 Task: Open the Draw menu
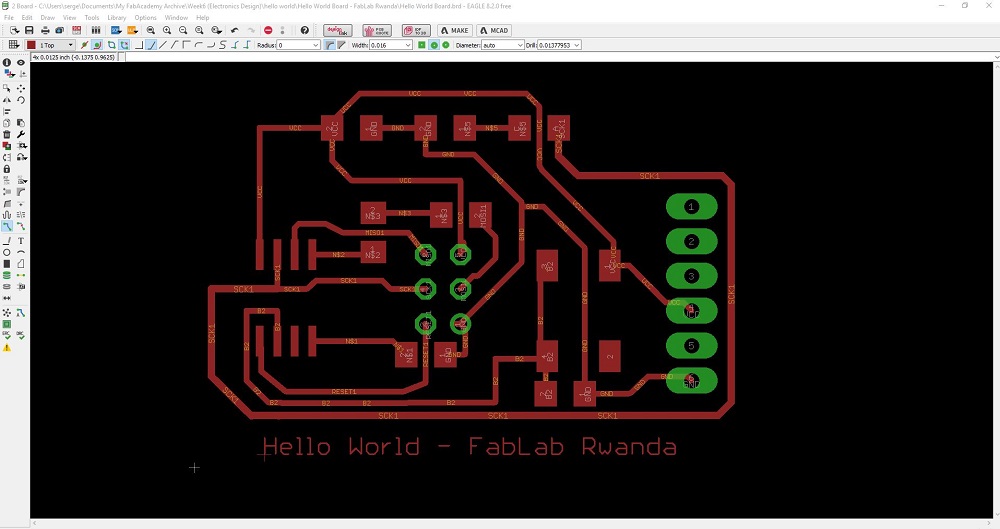coord(47,17)
